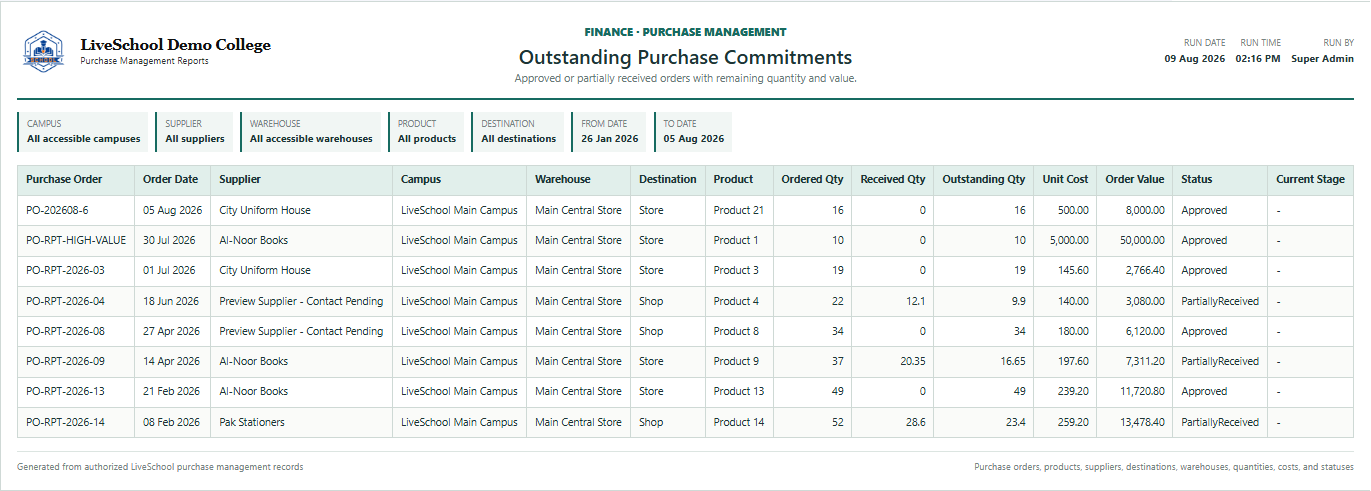Image resolution: width=1371 pixels, height=491 pixels.
Task: Click unit cost 145.60
Action: pos(1072,271)
